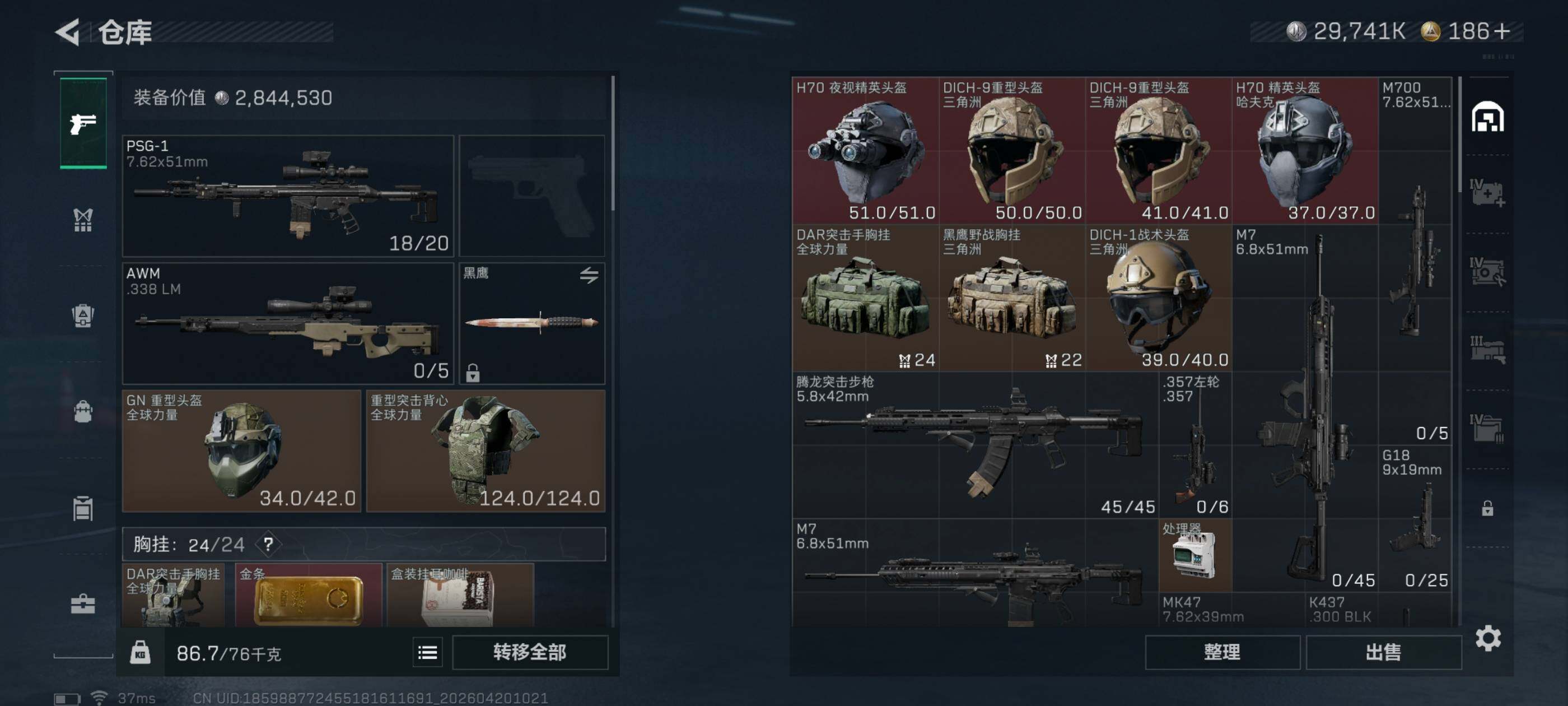
Task: Swap the 黑鹰 knife using swap arrows icon
Action: (589, 275)
